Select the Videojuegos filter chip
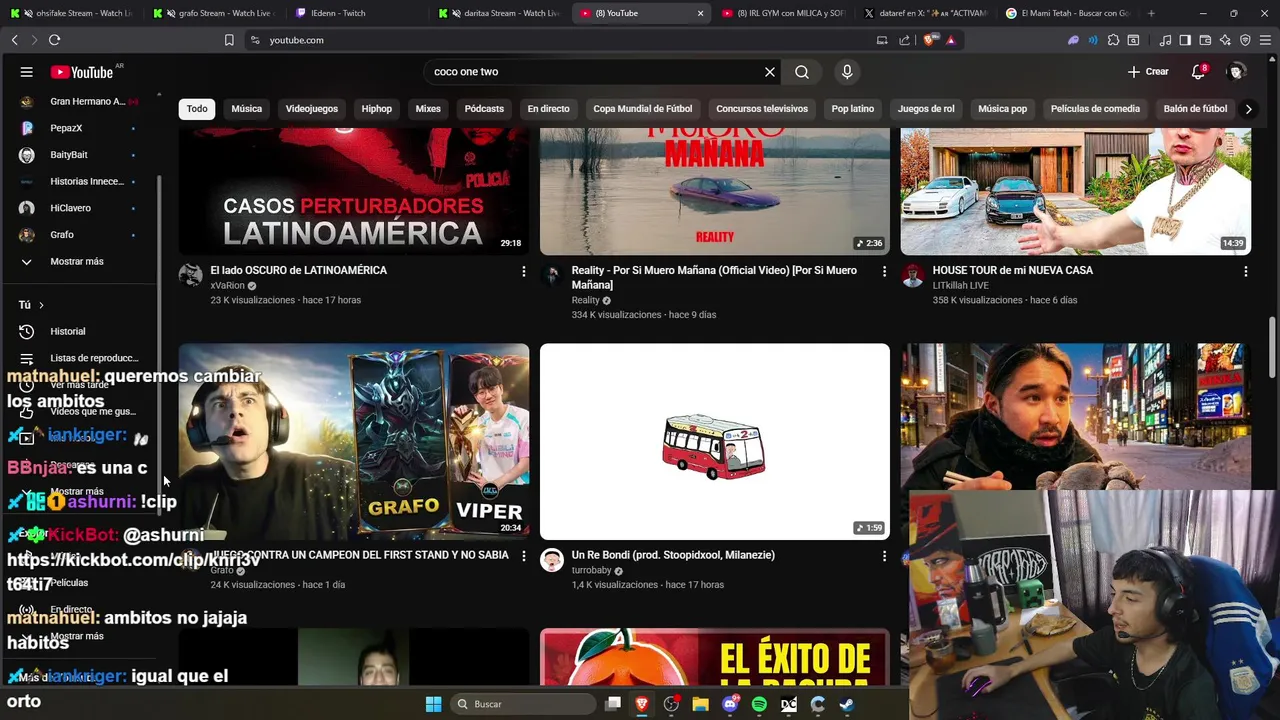Image resolution: width=1280 pixels, height=720 pixels. click(312, 109)
